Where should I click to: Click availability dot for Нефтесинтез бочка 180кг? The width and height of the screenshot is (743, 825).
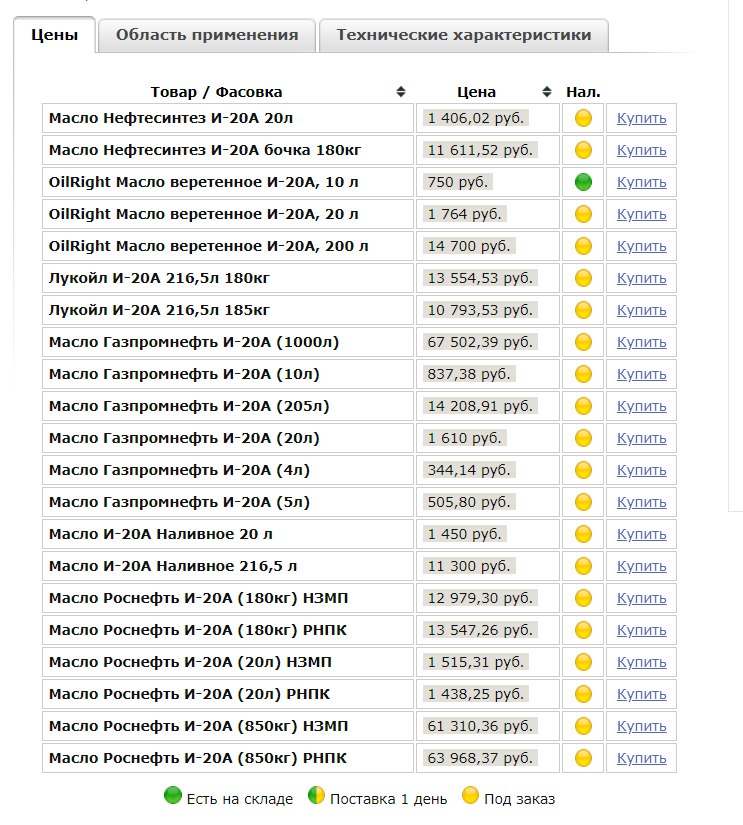click(x=583, y=150)
